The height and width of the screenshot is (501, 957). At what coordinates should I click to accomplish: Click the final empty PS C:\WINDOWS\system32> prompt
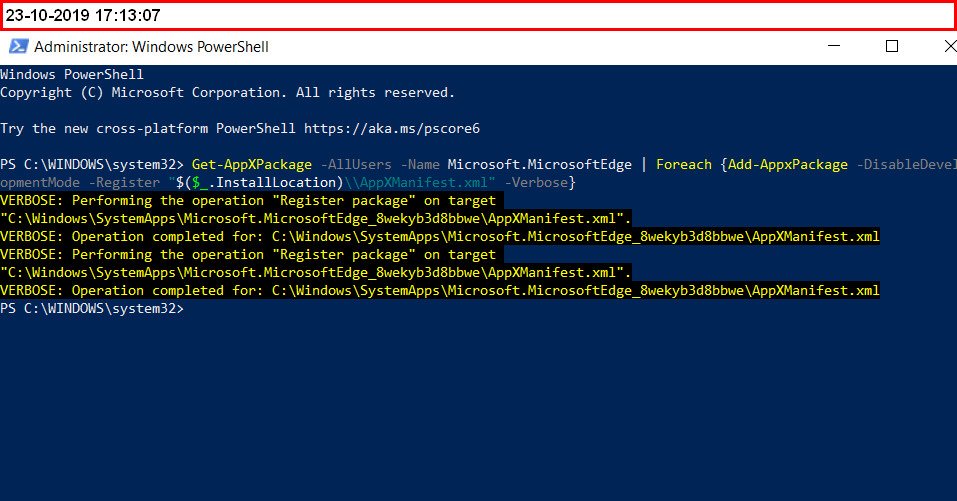click(92, 309)
